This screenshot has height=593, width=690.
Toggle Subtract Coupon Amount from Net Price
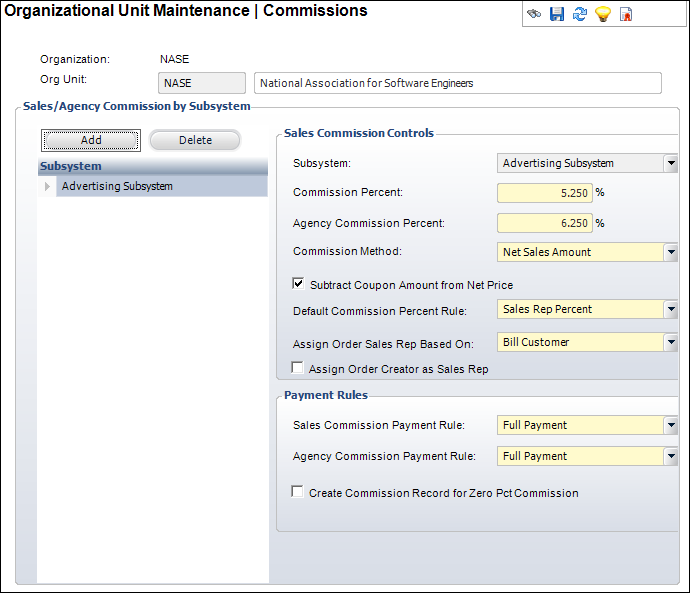pos(298,283)
